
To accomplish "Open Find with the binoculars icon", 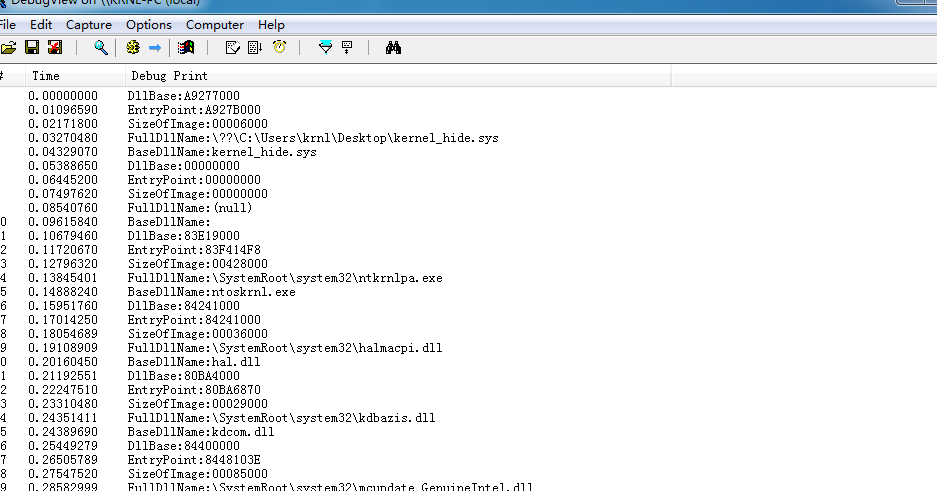I will coord(393,48).
